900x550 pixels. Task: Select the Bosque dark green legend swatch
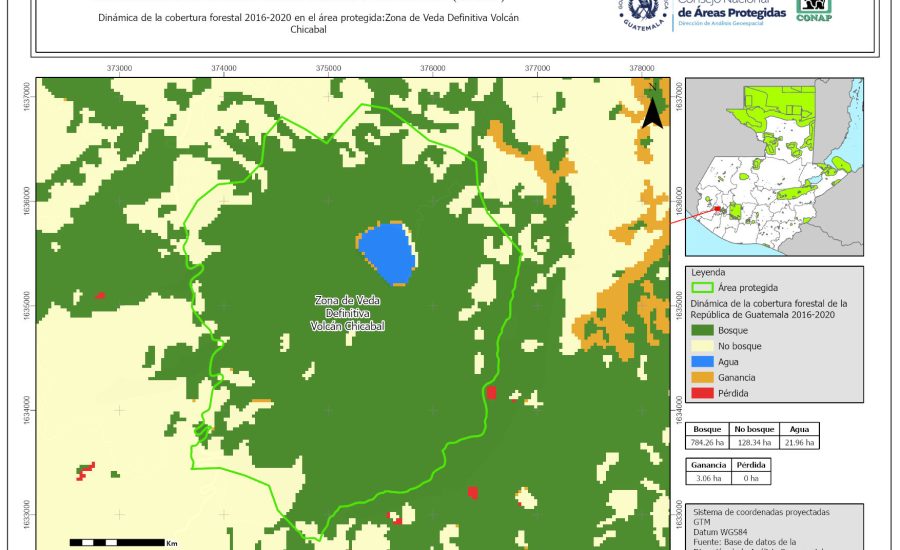pos(702,329)
